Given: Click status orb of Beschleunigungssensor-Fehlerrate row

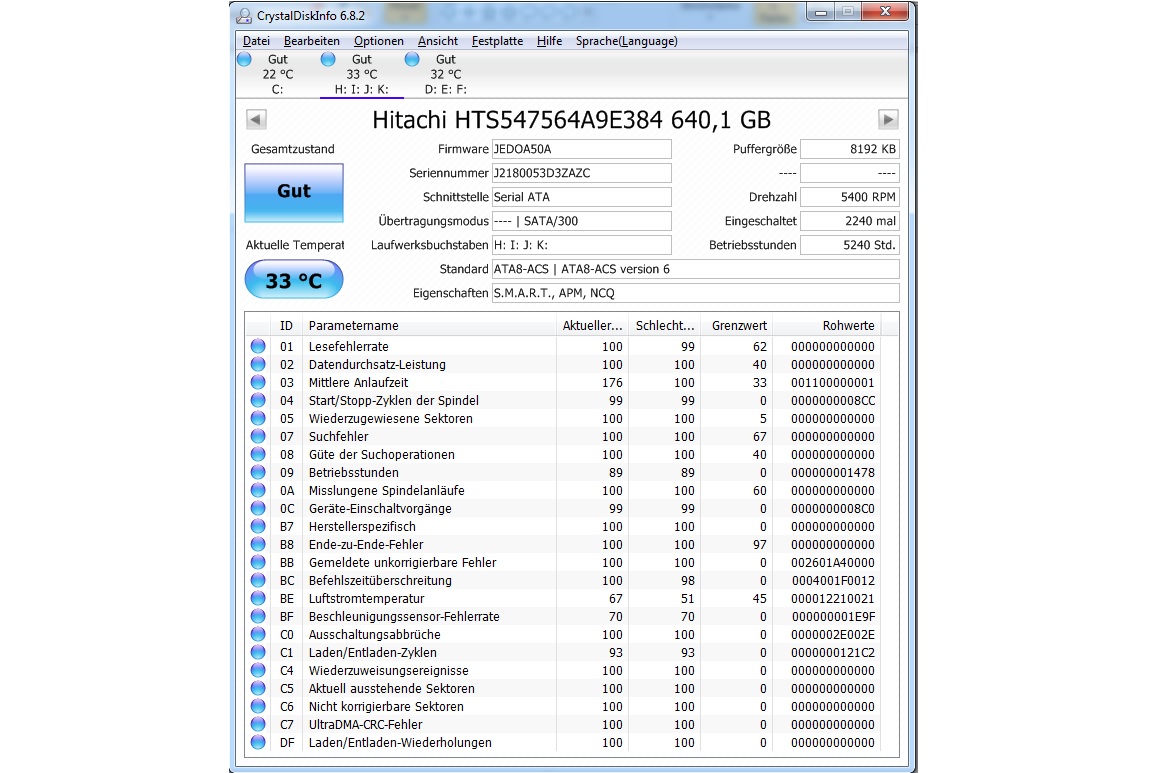Looking at the screenshot, I should point(258,616).
